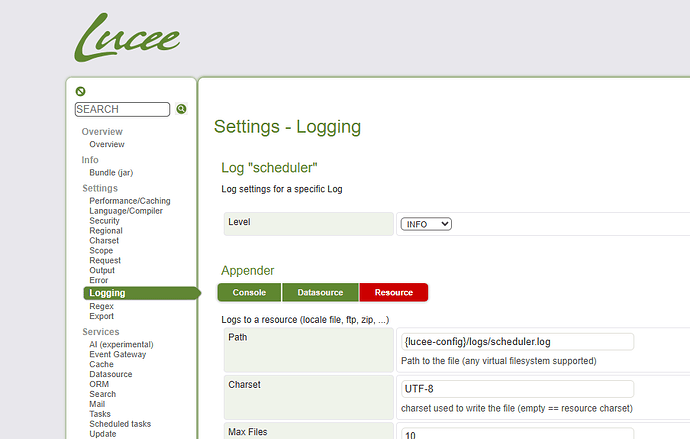
Task: Click the 'Log "scheduler"' heading
Action: (269, 168)
